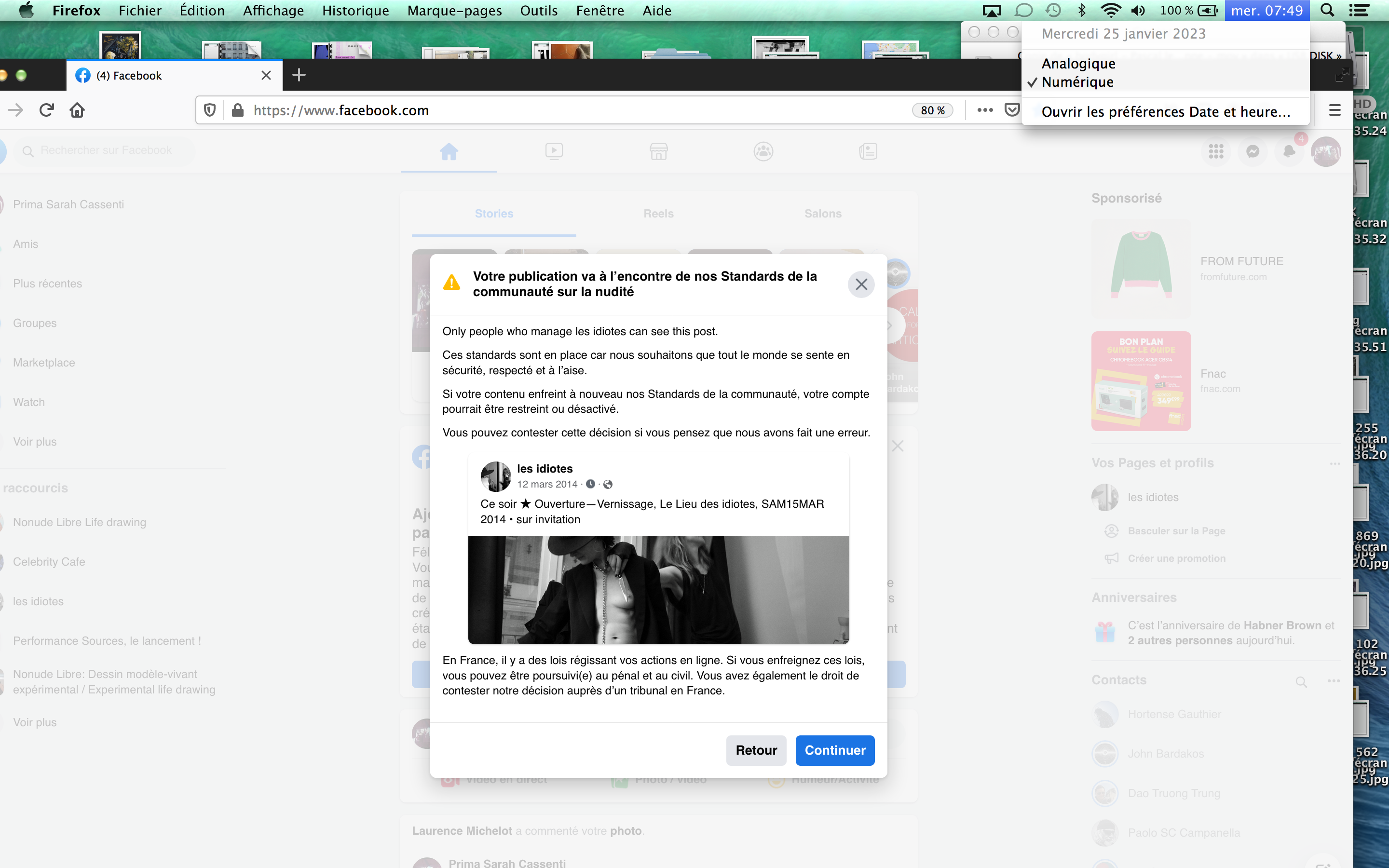Viewport: 1389px width, 868px height.
Task: Click the Facebook Home icon
Action: point(449,151)
